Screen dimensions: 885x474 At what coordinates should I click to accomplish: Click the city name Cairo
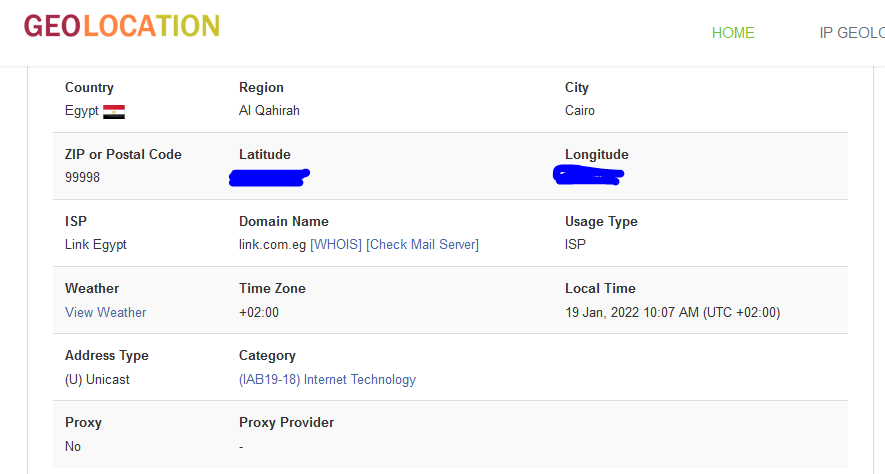[580, 111]
